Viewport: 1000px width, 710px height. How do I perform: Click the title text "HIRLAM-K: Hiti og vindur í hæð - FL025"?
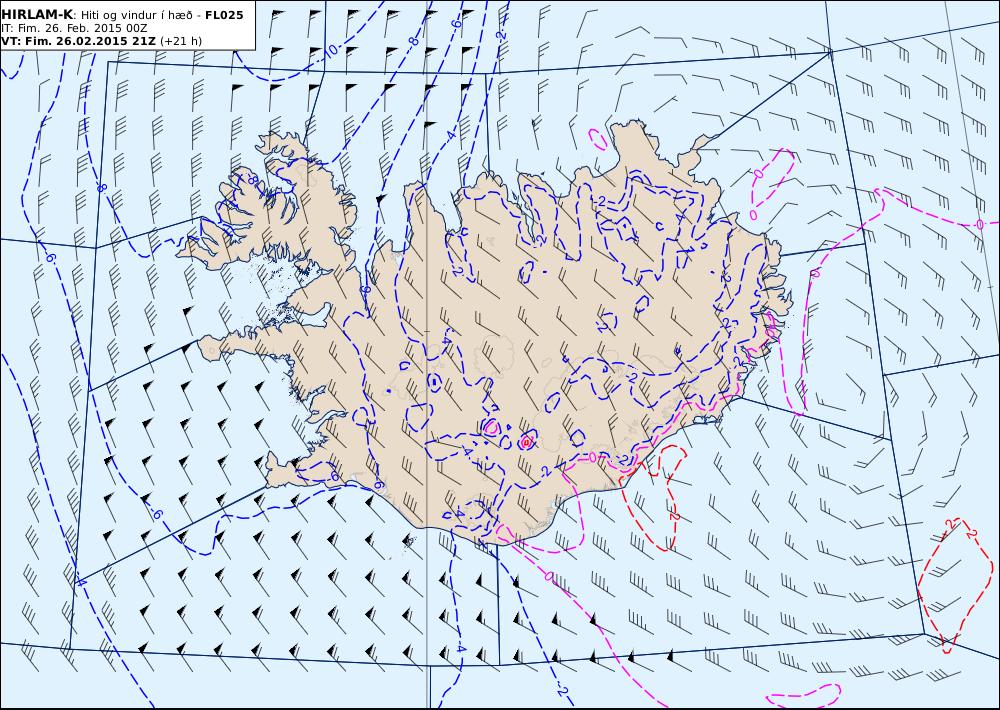tap(122, 15)
